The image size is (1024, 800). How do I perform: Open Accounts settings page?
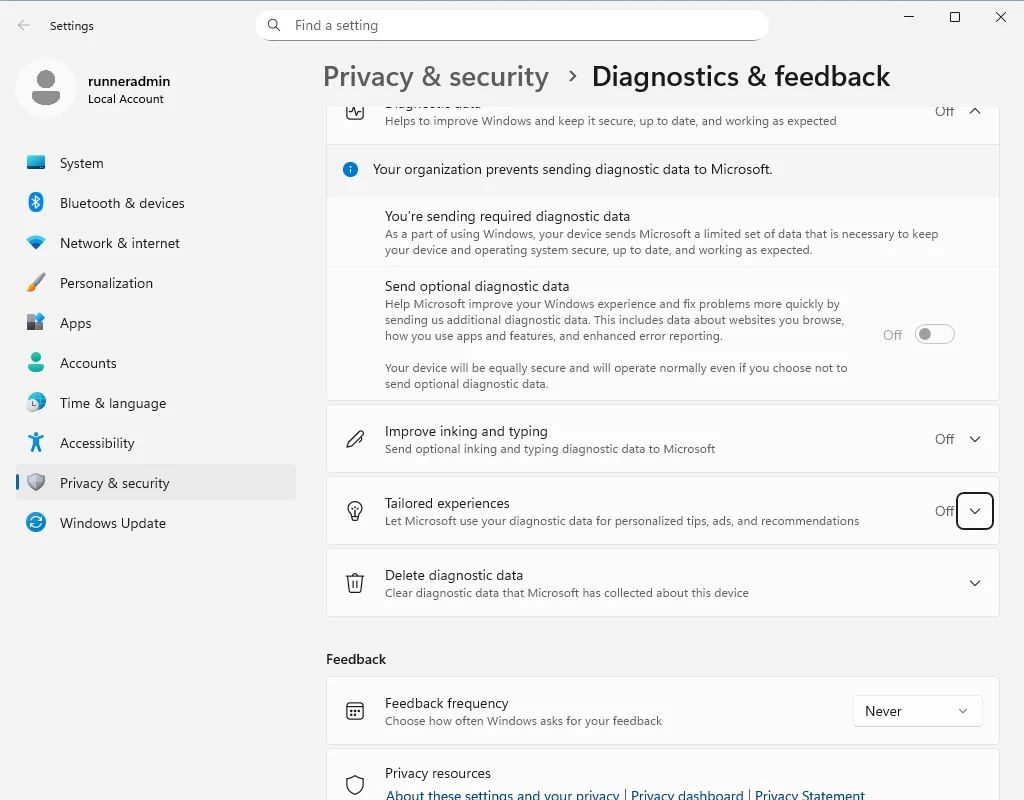156,362
